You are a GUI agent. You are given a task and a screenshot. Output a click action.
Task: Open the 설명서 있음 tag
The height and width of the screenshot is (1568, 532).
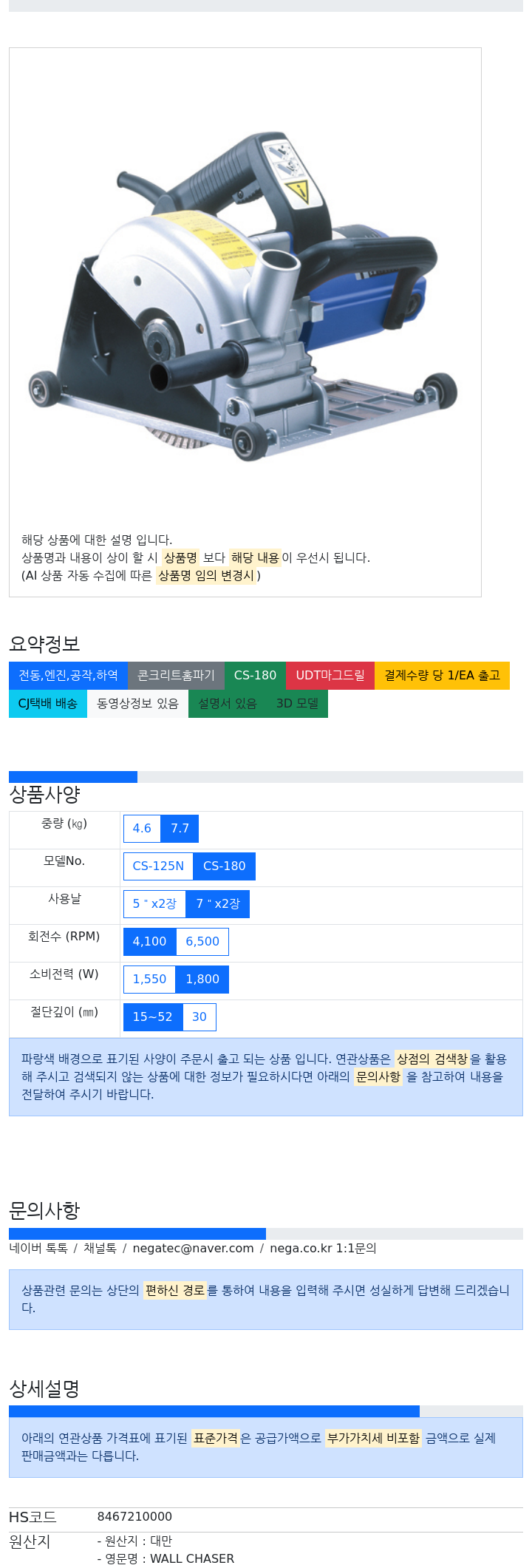pos(228,704)
